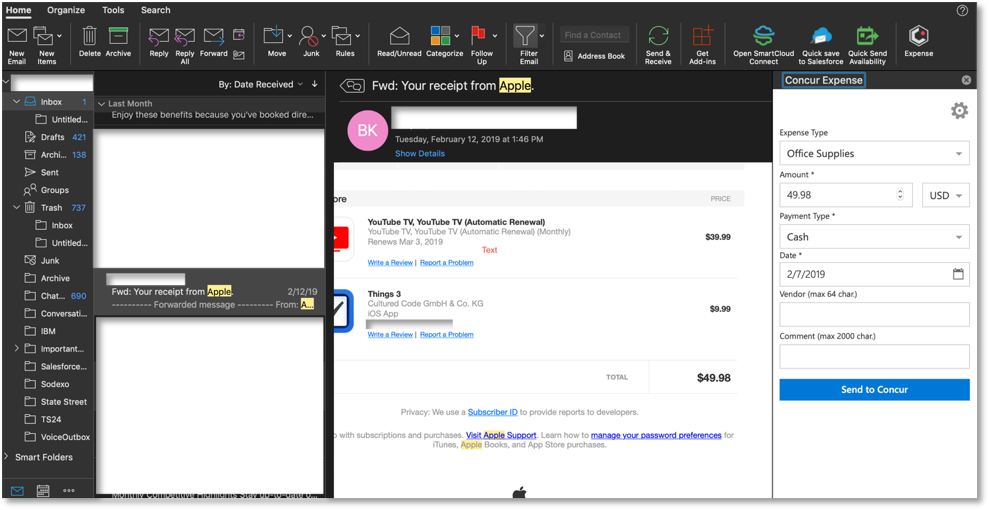Click the Reply toolbar icon
Screen dimensions: 989x510
coord(158,37)
